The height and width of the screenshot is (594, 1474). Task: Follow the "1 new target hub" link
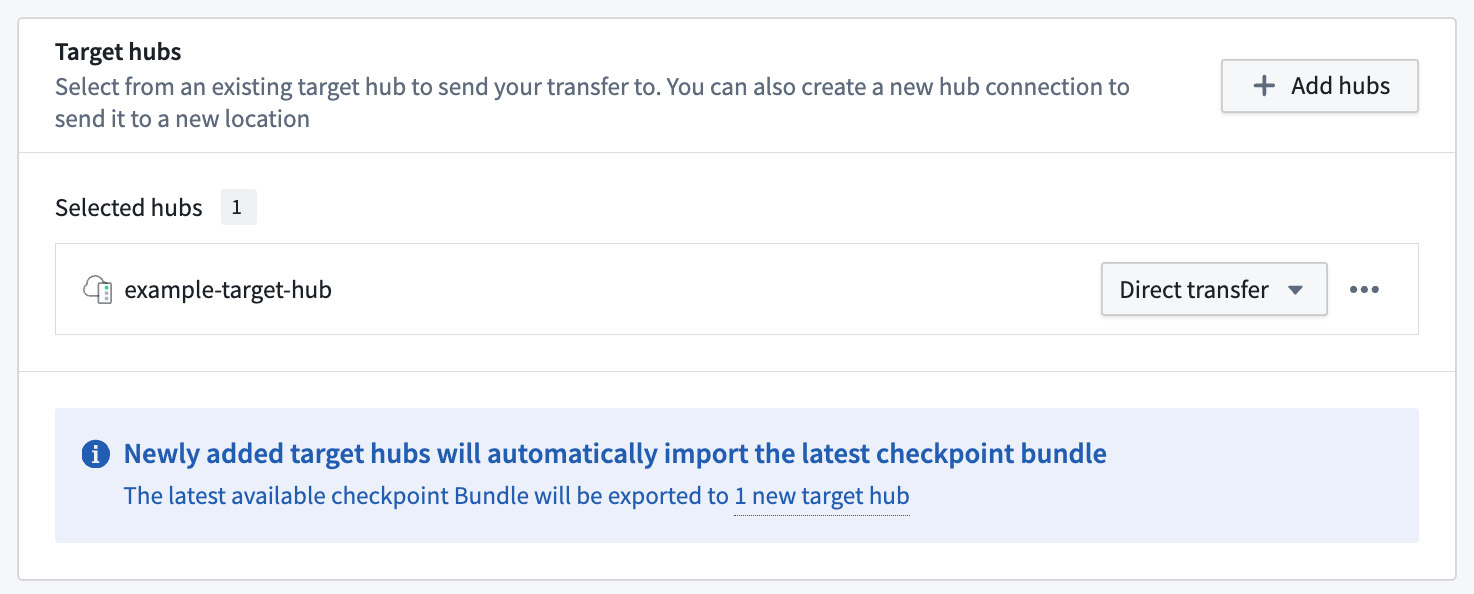click(x=822, y=496)
